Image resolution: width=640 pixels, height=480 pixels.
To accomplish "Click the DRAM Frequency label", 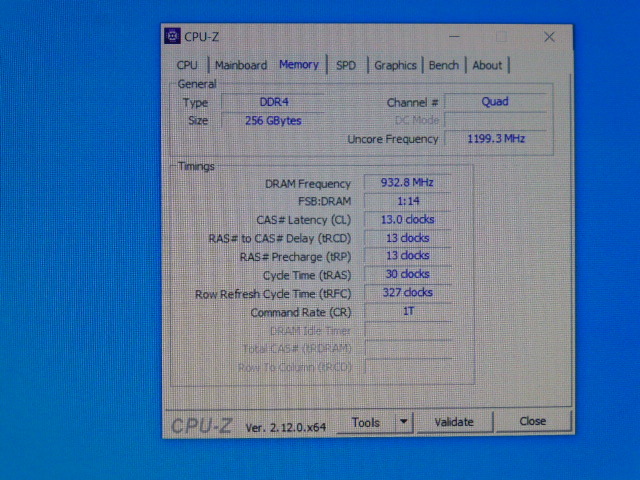I will [x=308, y=184].
